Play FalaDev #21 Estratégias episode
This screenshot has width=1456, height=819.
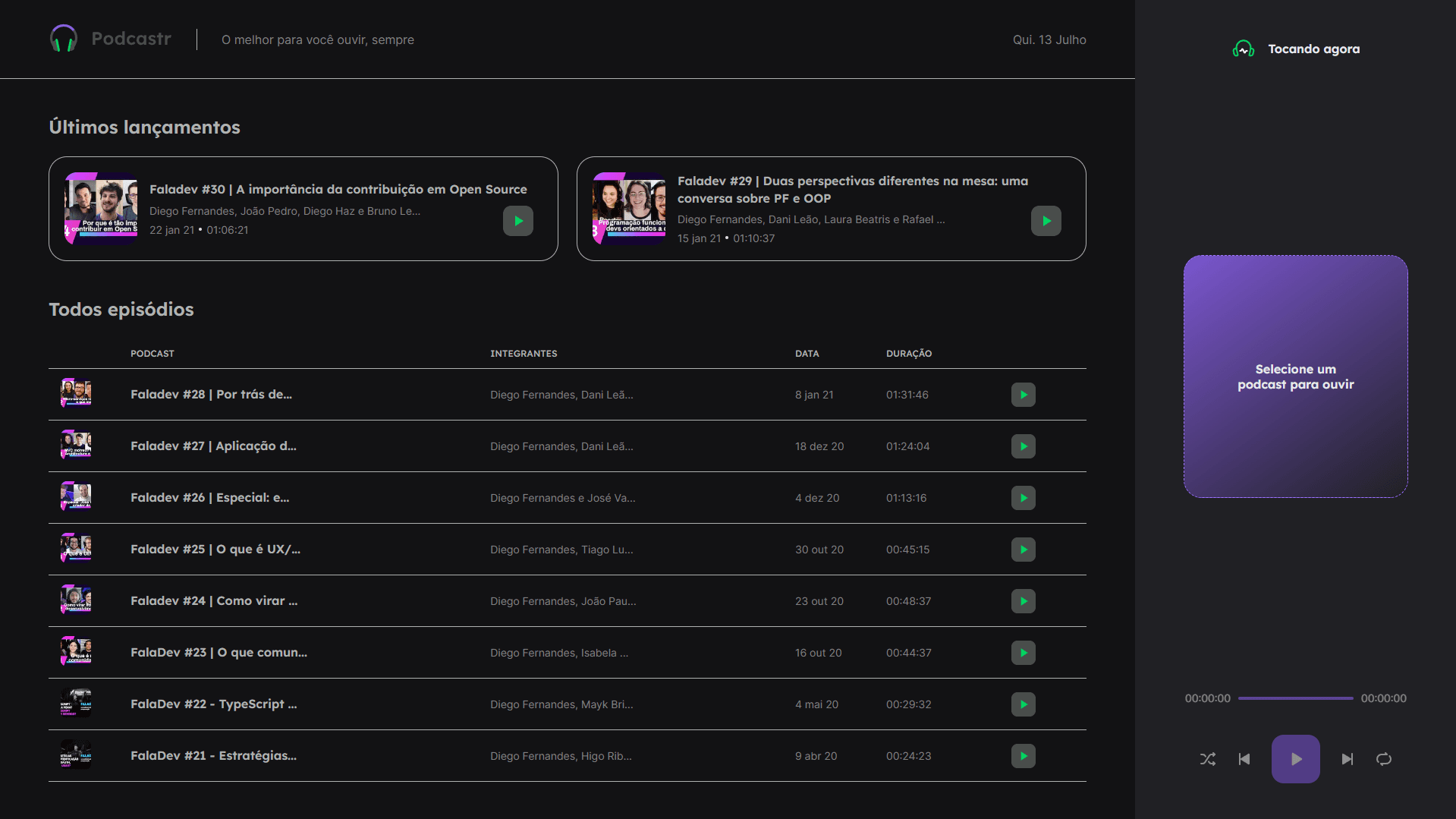pyautogui.click(x=1023, y=756)
